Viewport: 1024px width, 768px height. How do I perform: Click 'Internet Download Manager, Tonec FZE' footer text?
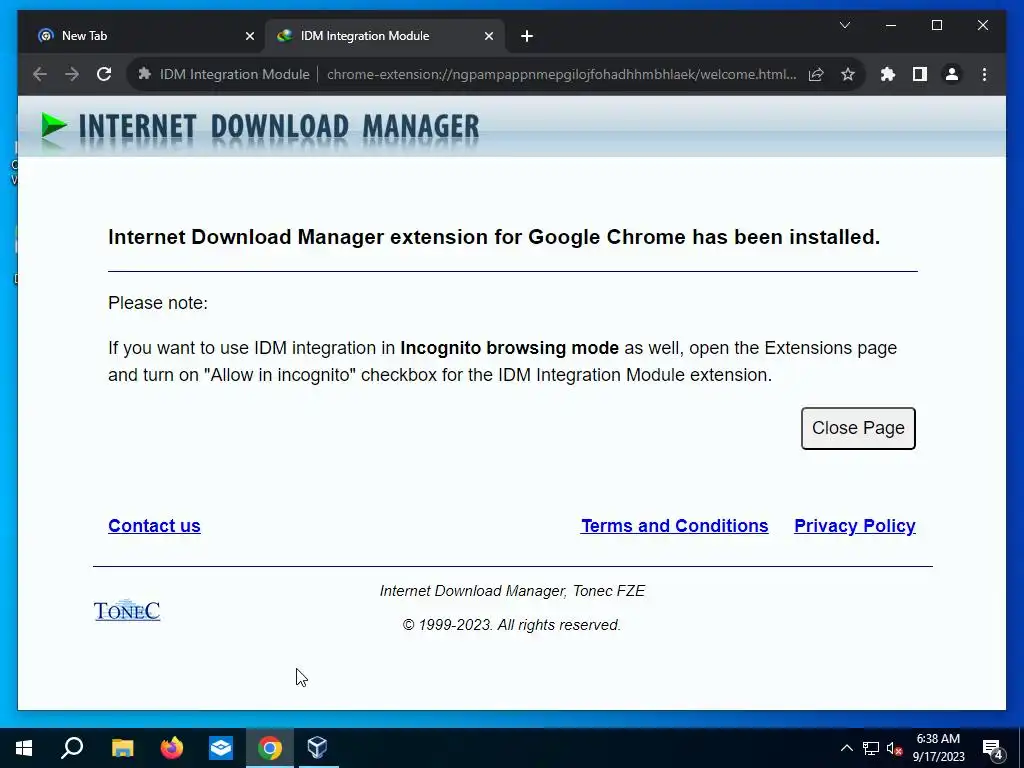pyautogui.click(x=513, y=591)
